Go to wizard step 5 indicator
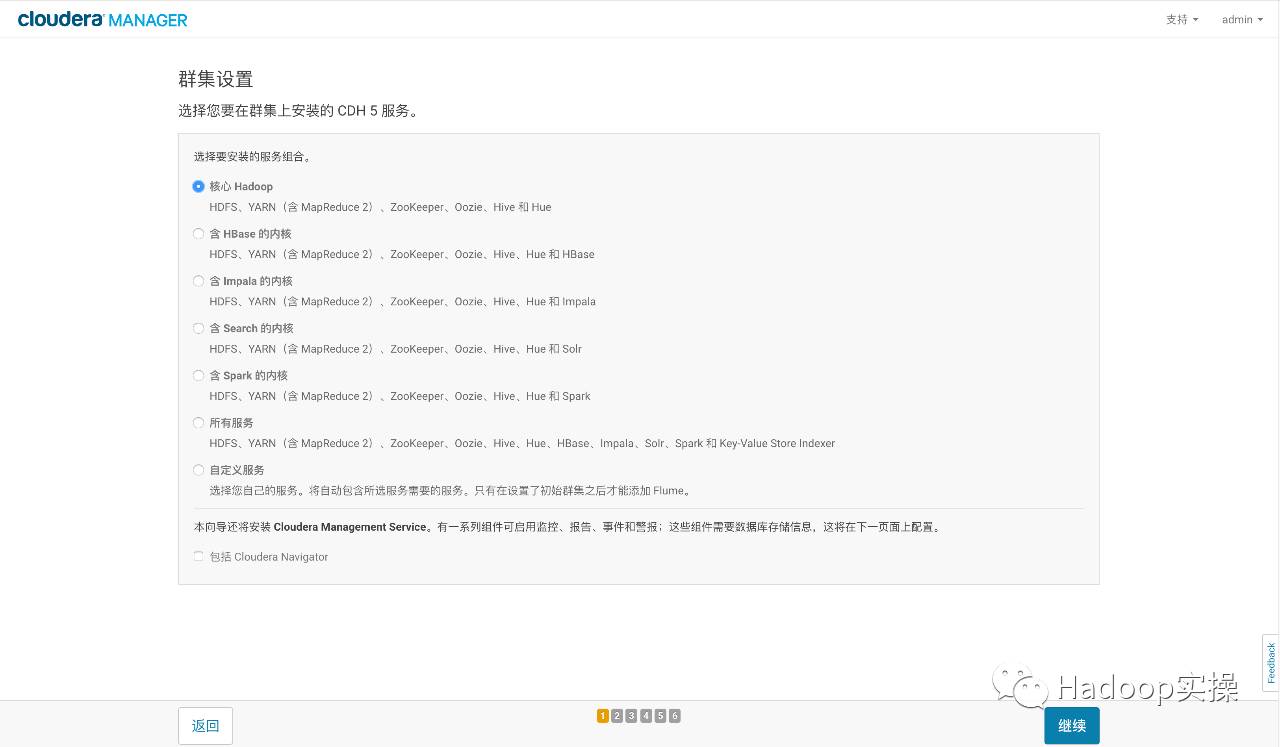The height and width of the screenshot is (747, 1280). [x=660, y=716]
